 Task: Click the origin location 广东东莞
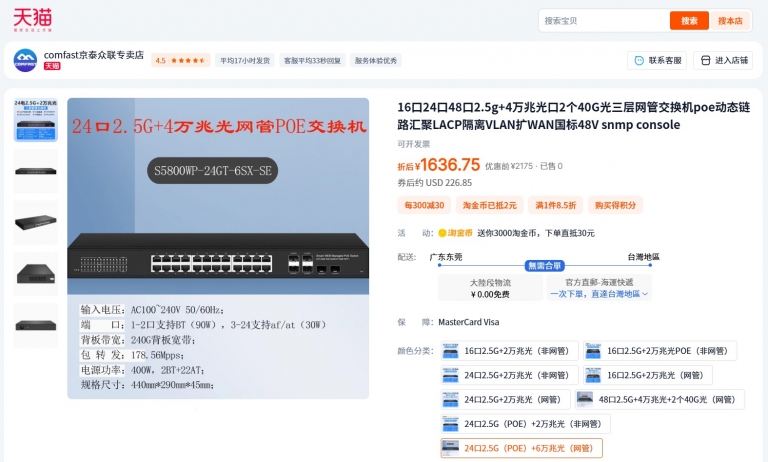pyautogui.click(x=446, y=257)
